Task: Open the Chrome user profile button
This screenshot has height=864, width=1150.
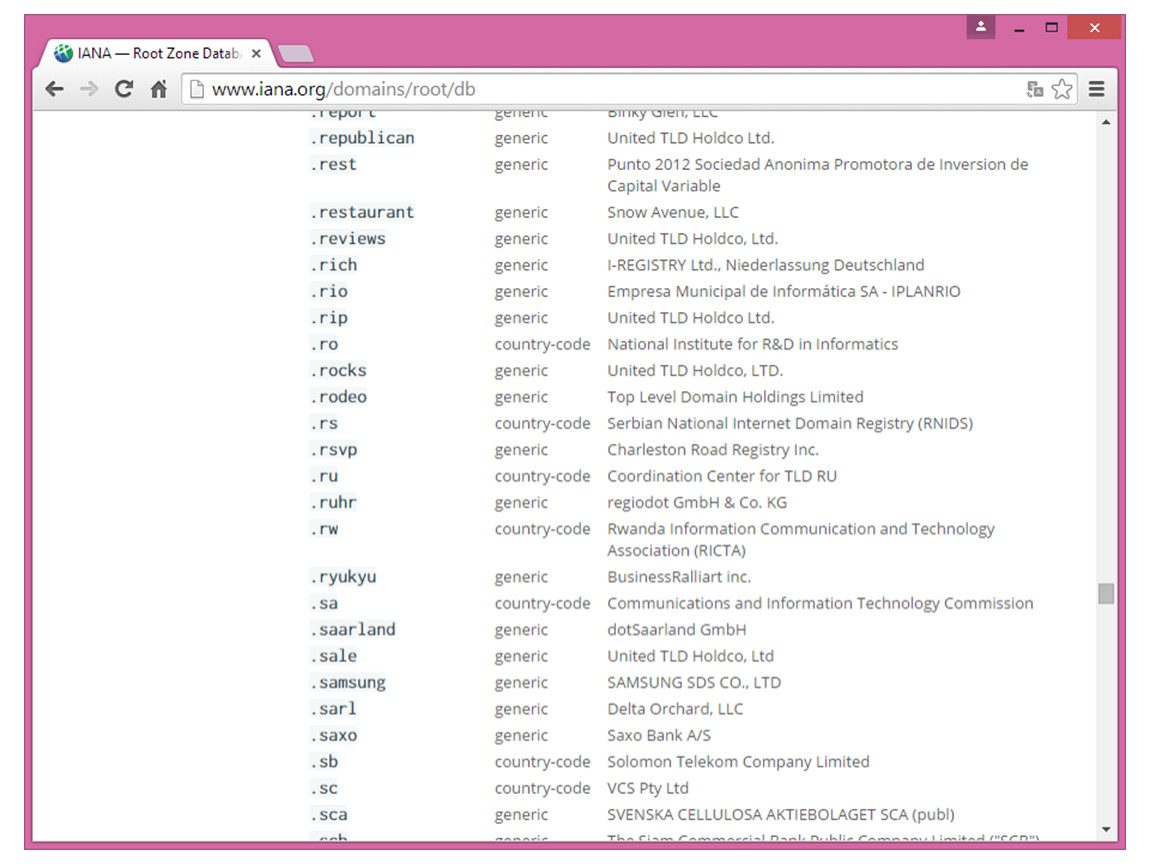Action: point(981,28)
